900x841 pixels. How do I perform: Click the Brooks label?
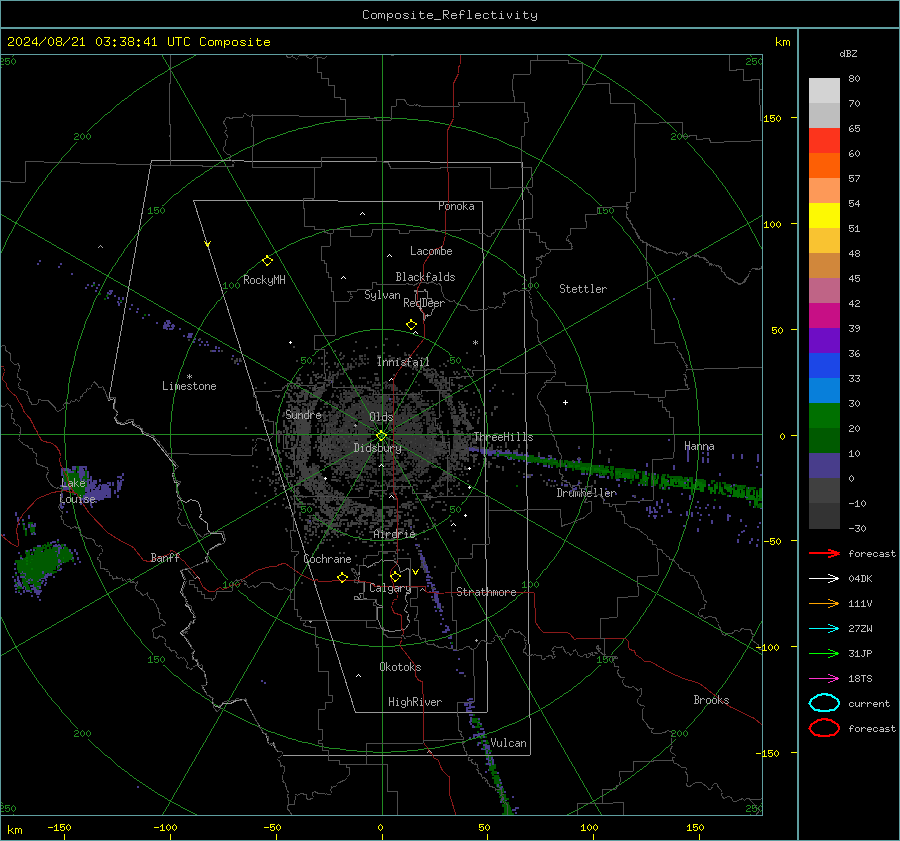click(711, 700)
